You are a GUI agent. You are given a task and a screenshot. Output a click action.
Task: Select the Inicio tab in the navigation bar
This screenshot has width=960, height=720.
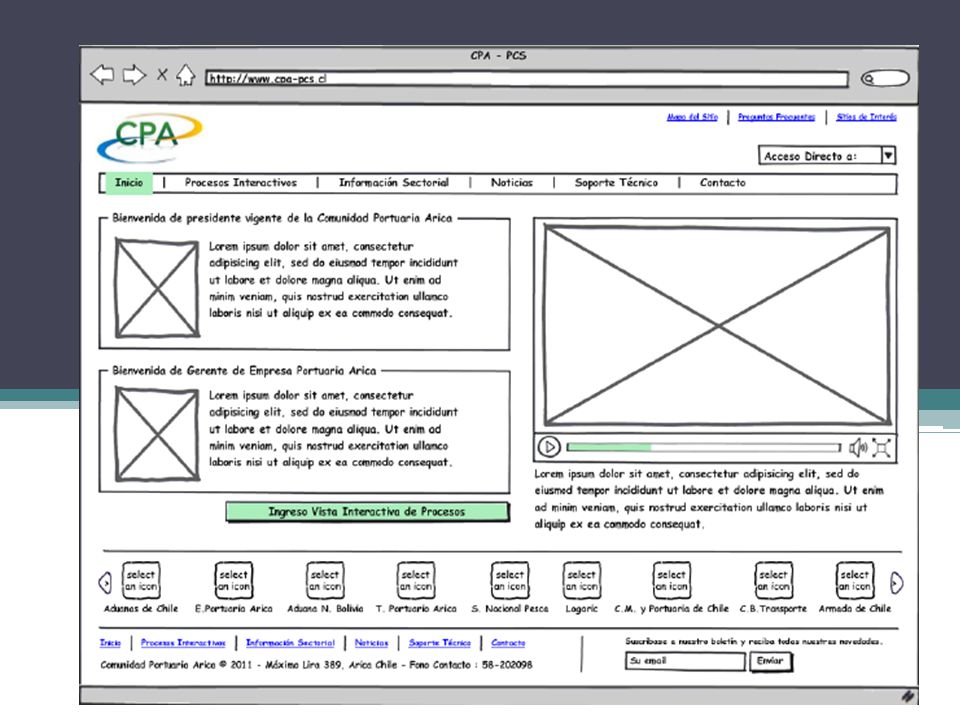(x=129, y=182)
